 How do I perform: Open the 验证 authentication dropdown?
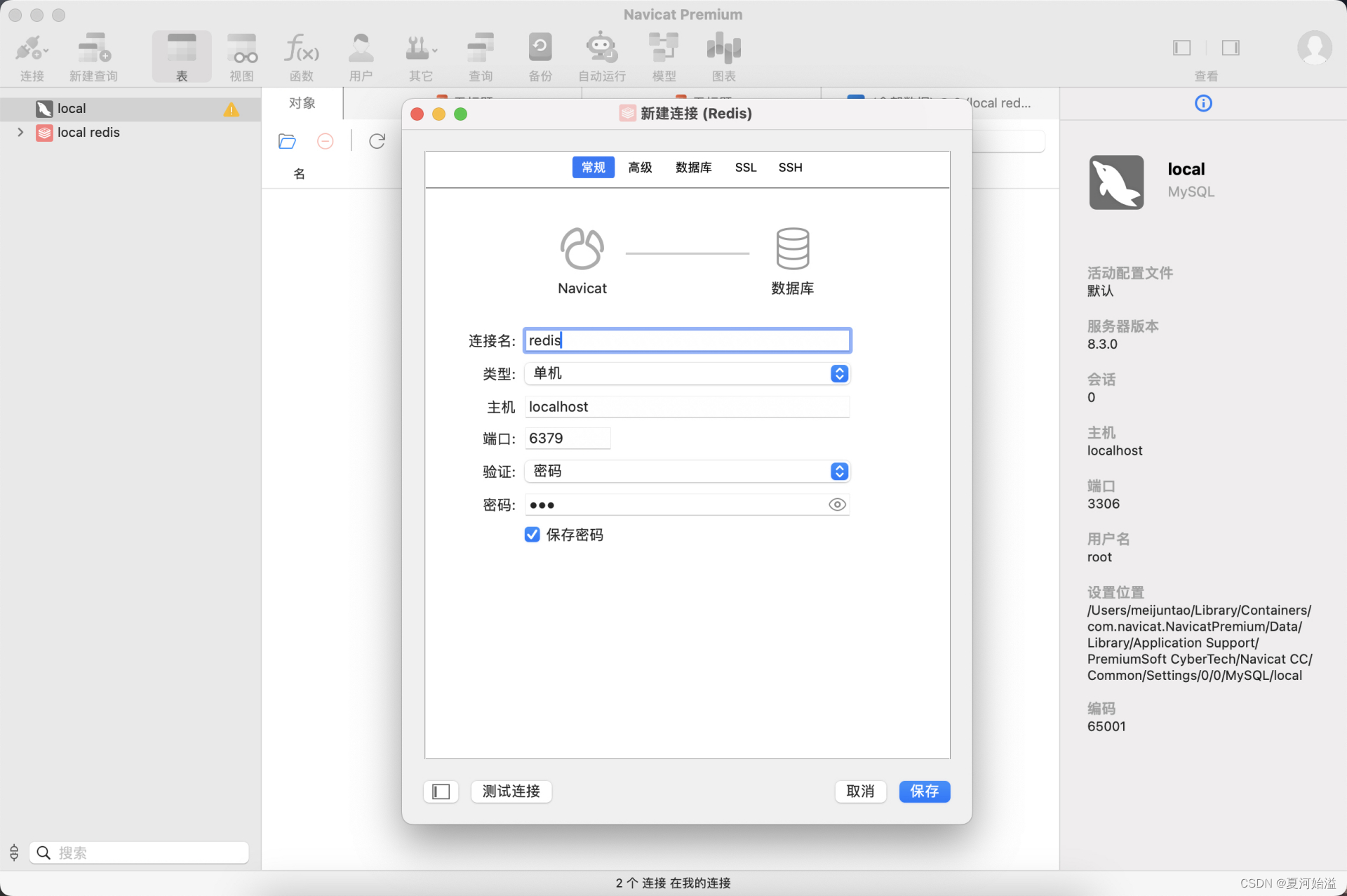click(x=688, y=471)
